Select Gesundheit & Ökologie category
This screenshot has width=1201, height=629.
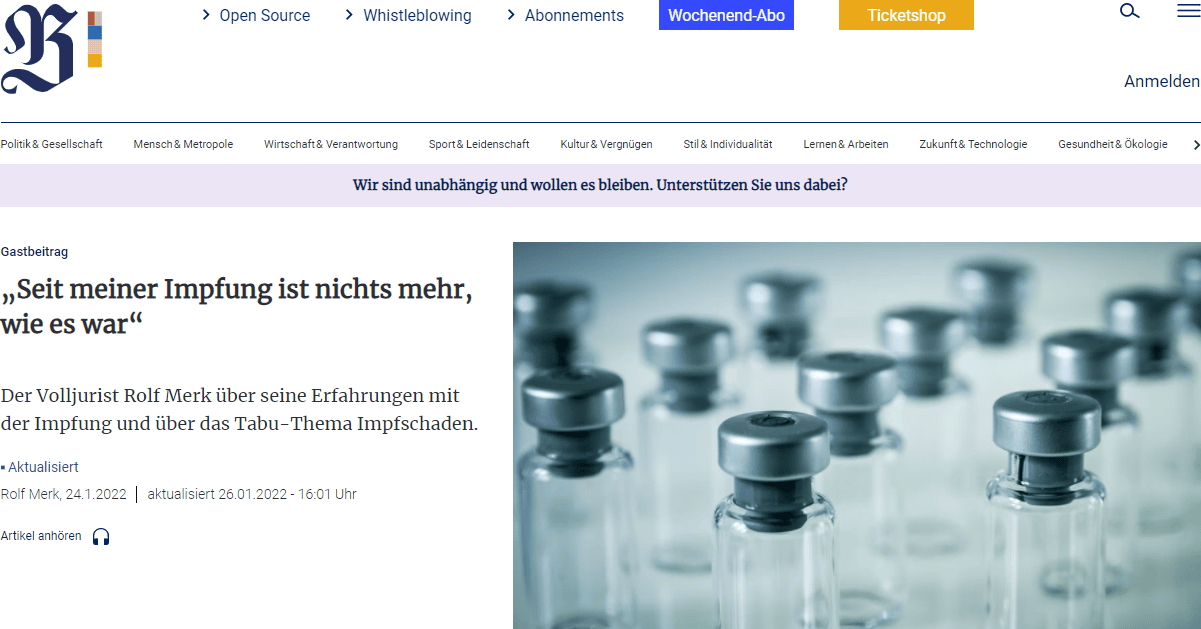1113,144
